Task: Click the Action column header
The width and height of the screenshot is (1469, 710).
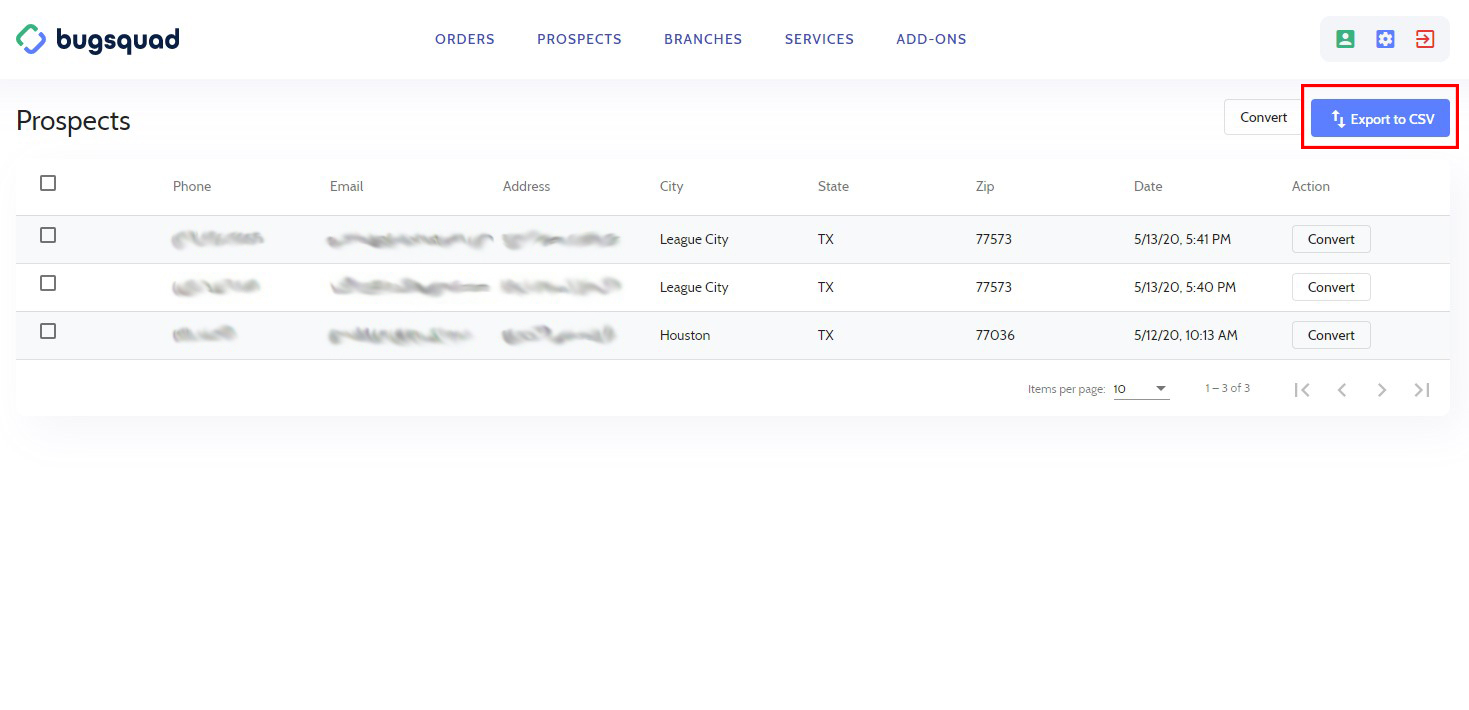Action: [1311, 186]
